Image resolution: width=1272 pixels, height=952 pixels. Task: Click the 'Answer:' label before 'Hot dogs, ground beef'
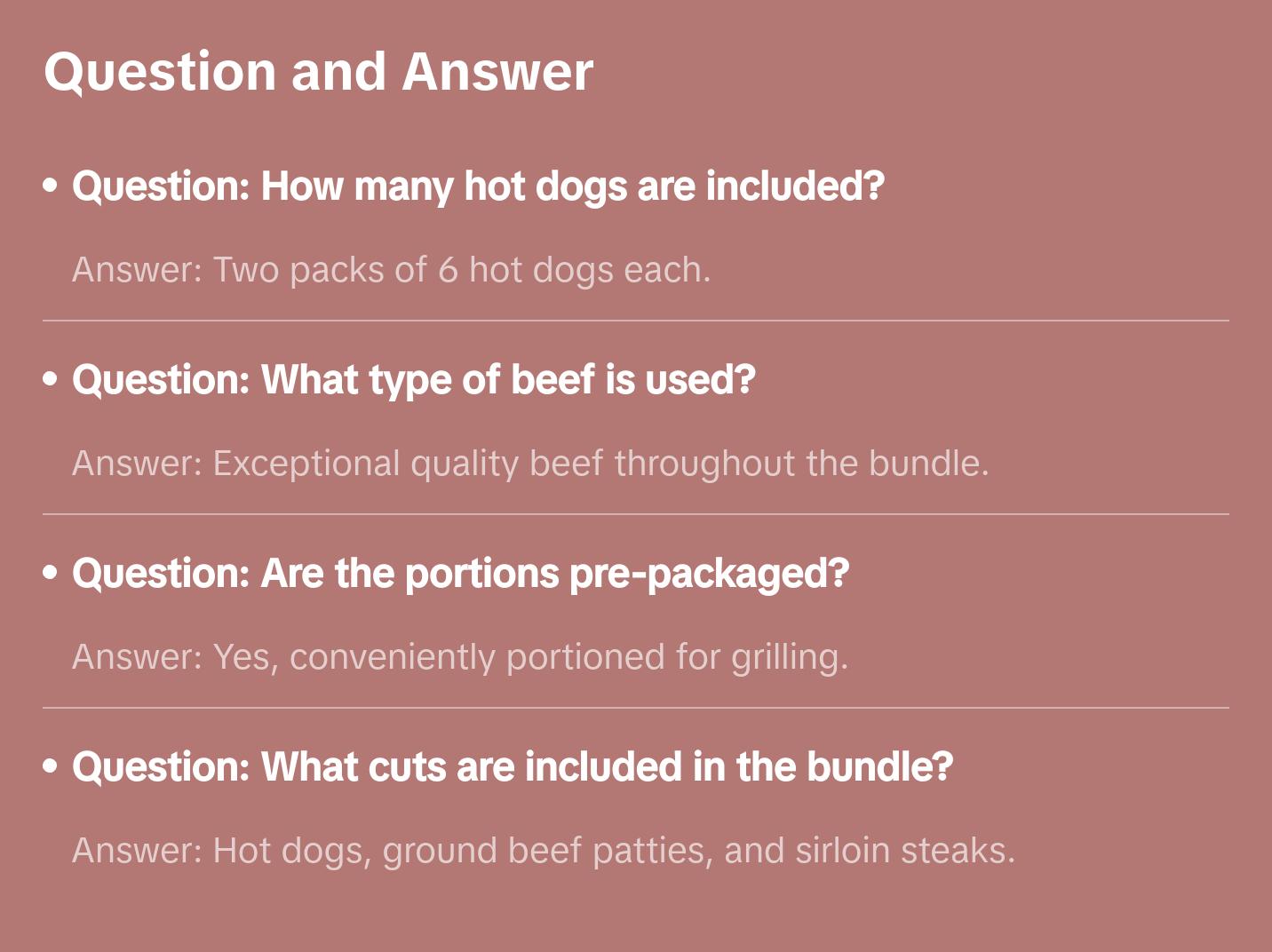(x=138, y=851)
